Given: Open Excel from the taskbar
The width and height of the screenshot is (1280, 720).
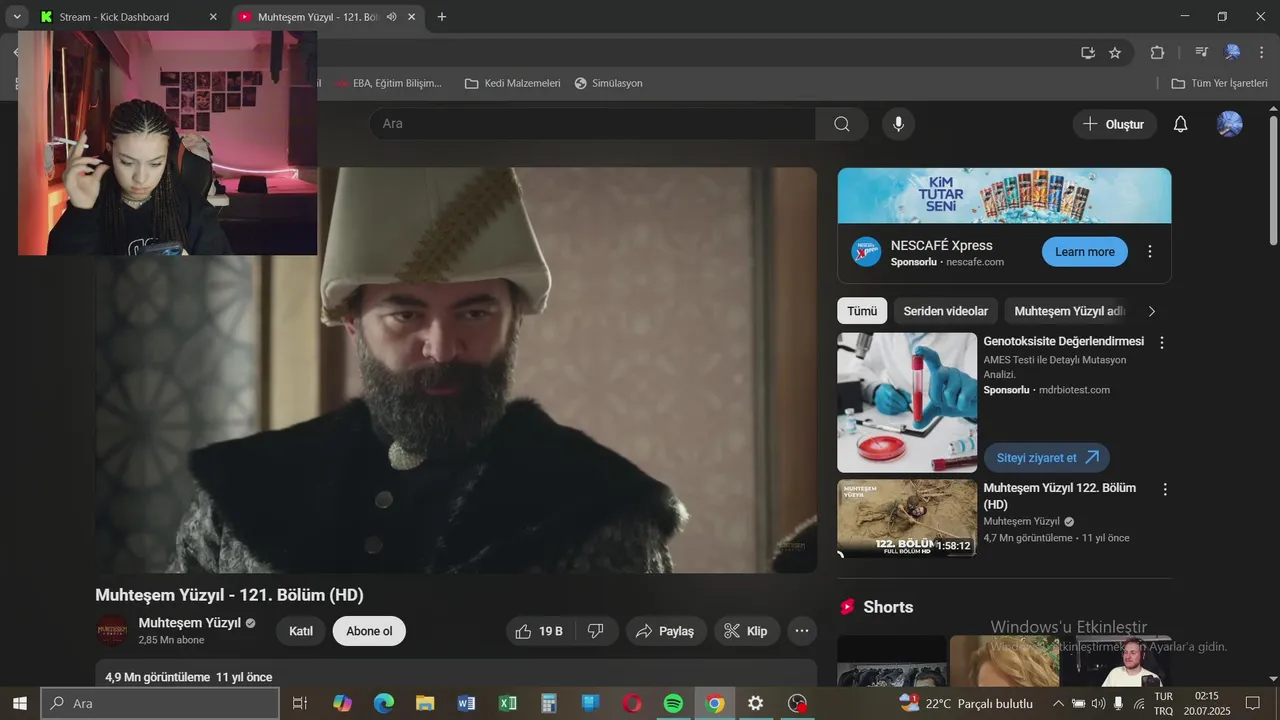Looking at the screenshot, I should point(508,703).
